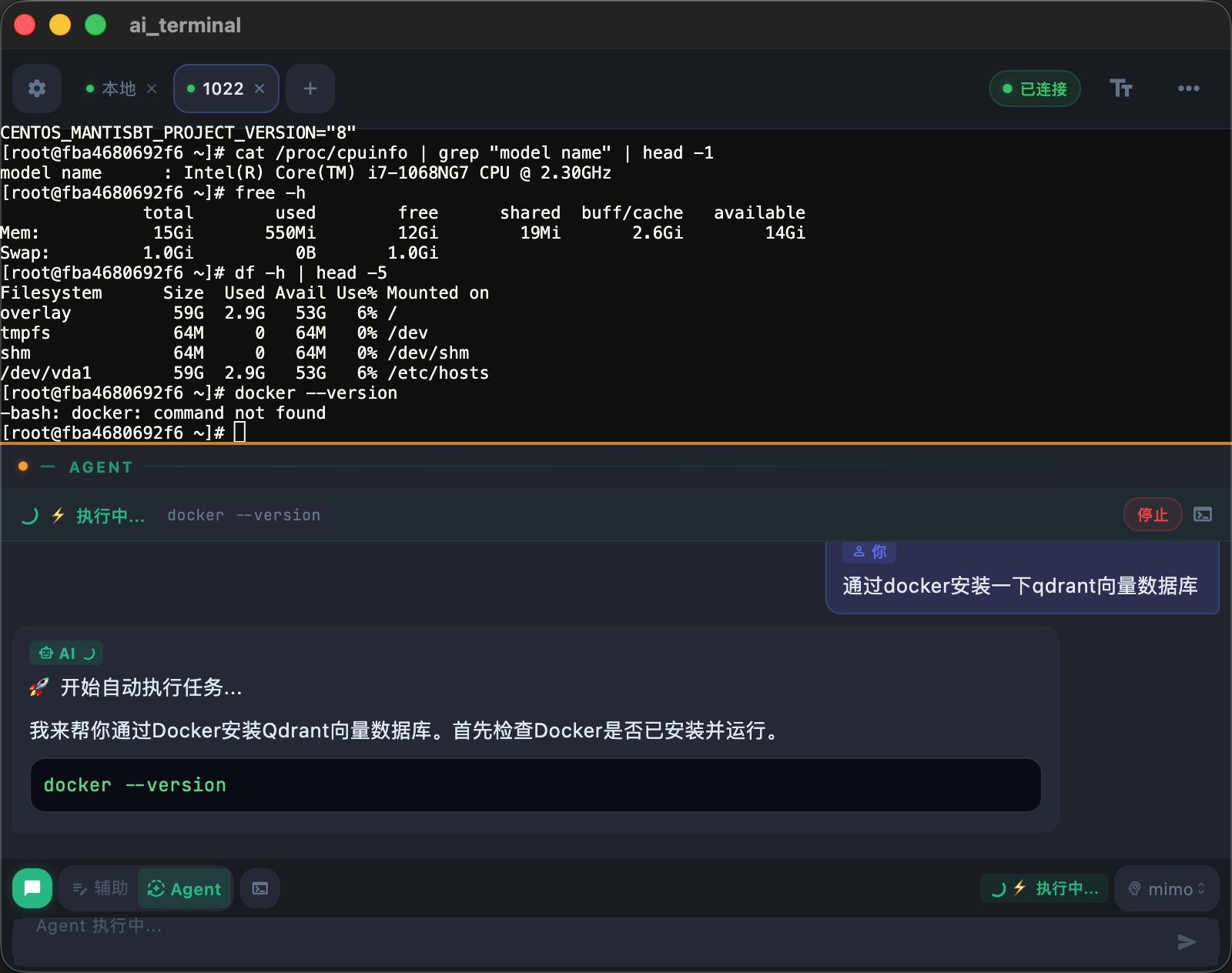Click terminal icon next to Agent toggle
Screen dimensions: 1232x973
click(x=260, y=888)
